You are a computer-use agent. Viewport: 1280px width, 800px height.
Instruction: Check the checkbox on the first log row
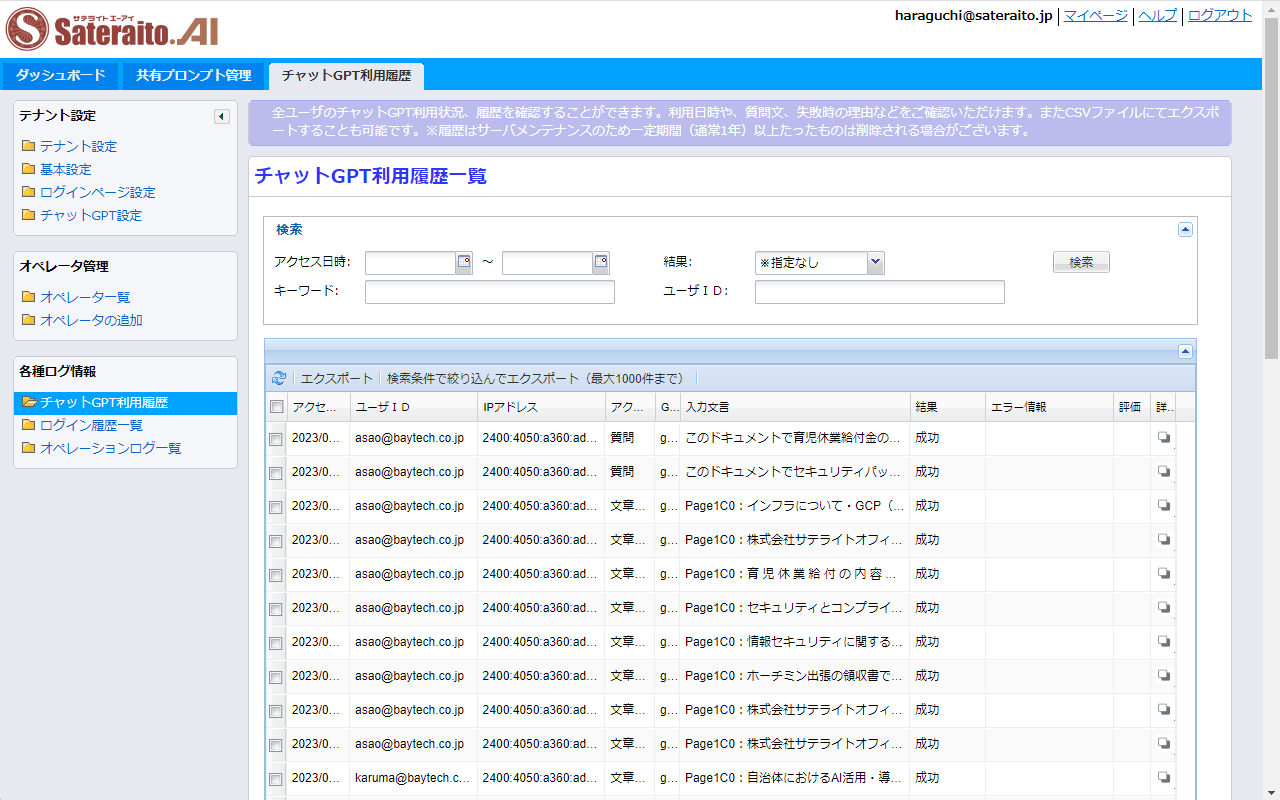pyautogui.click(x=275, y=437)
